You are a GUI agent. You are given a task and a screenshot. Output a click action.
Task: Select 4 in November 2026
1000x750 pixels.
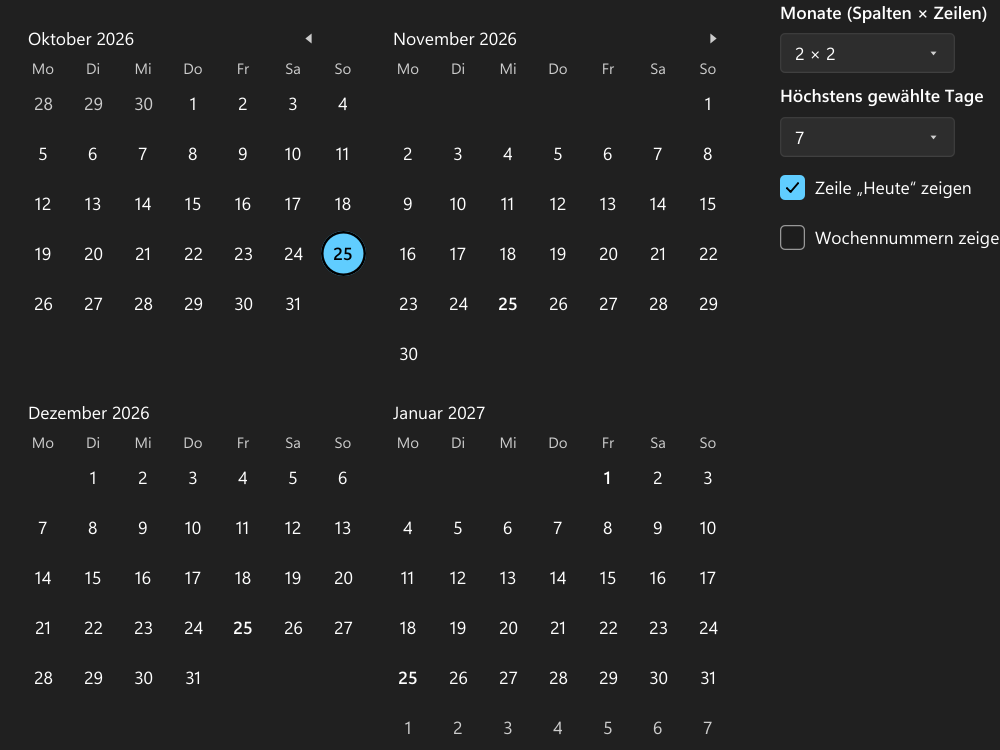[x=508, y=154]
